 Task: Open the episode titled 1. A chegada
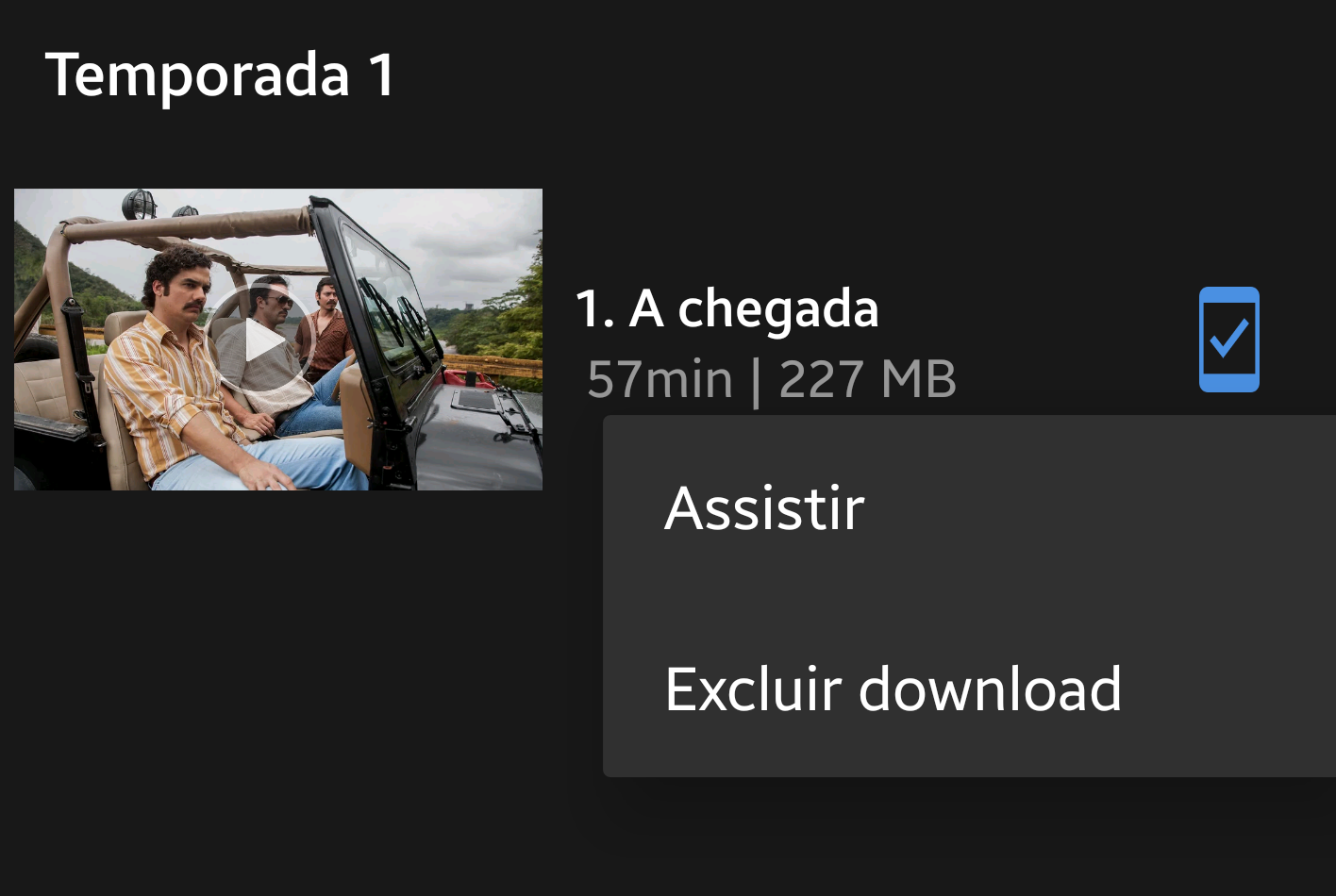(727, 308)
